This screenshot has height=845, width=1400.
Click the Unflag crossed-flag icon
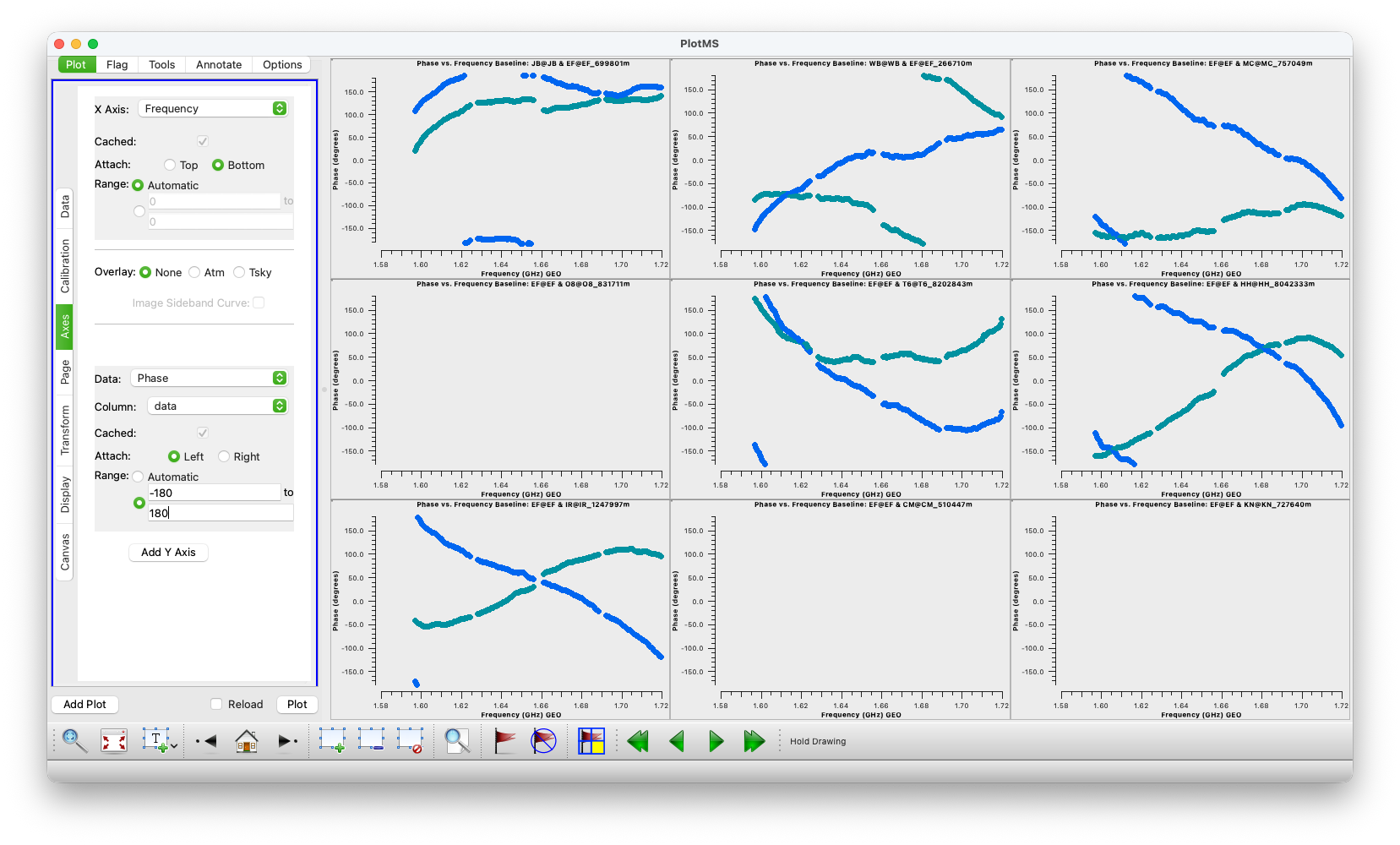[543, 741]
